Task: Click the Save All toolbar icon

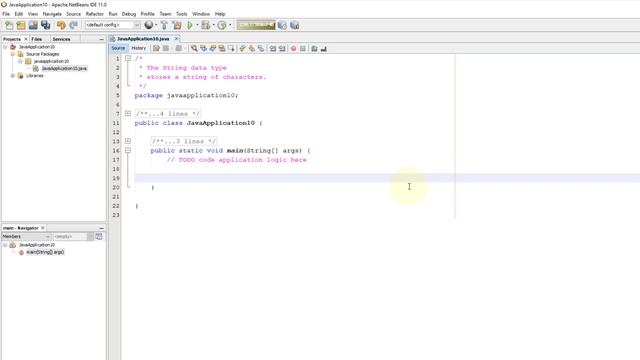Action: point(45,25)
